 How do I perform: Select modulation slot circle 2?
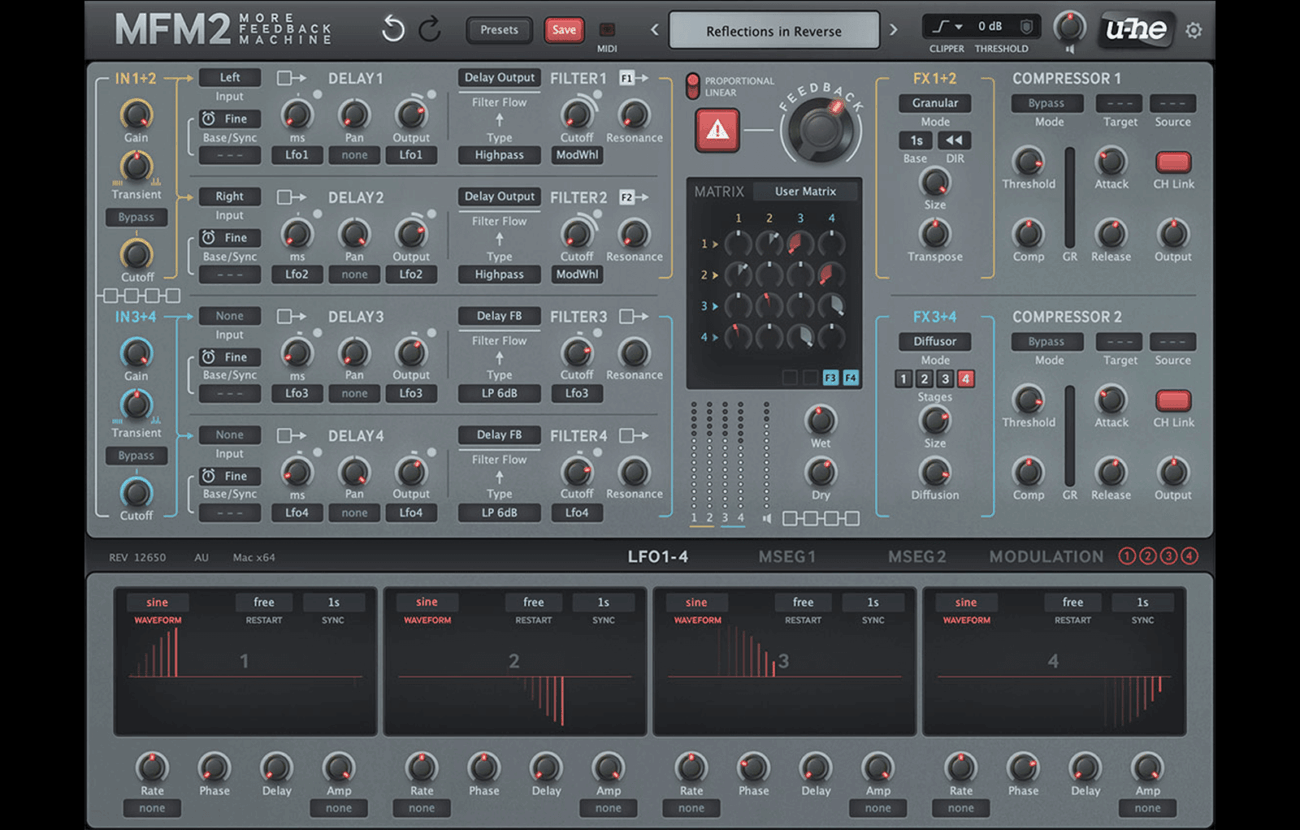(1148, 557)
